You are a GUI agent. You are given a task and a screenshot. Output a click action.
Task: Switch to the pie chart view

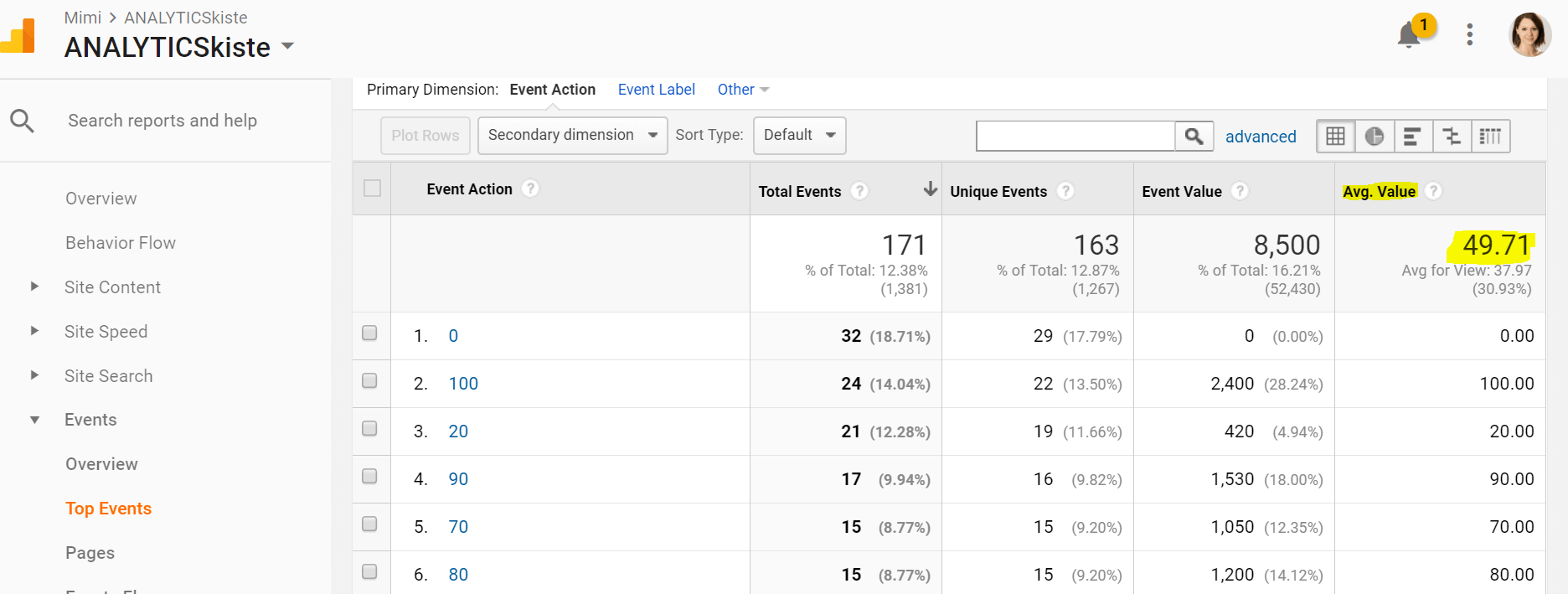click(1375, 136)
